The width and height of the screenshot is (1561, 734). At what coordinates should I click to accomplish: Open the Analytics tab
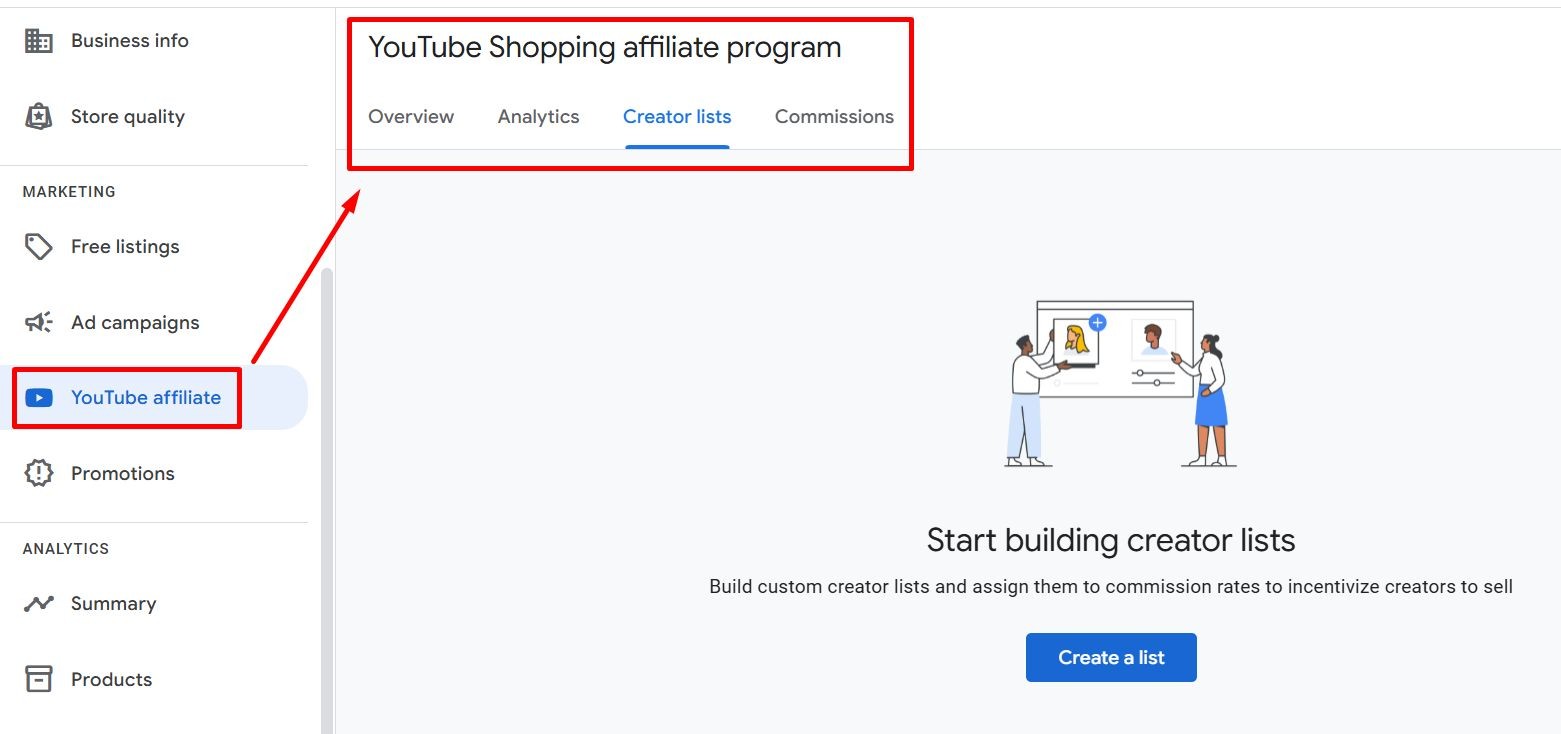click(x=539, y=116)
